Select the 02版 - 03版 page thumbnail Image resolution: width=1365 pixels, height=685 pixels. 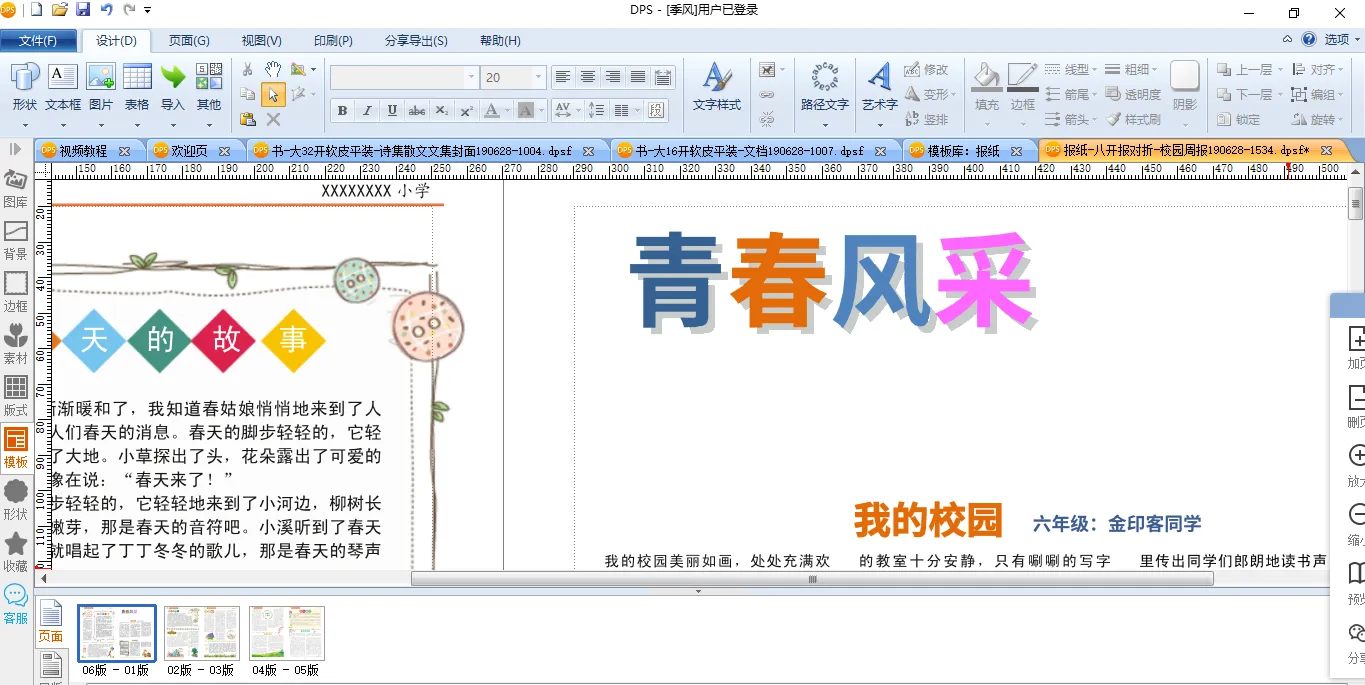[202, 633]
